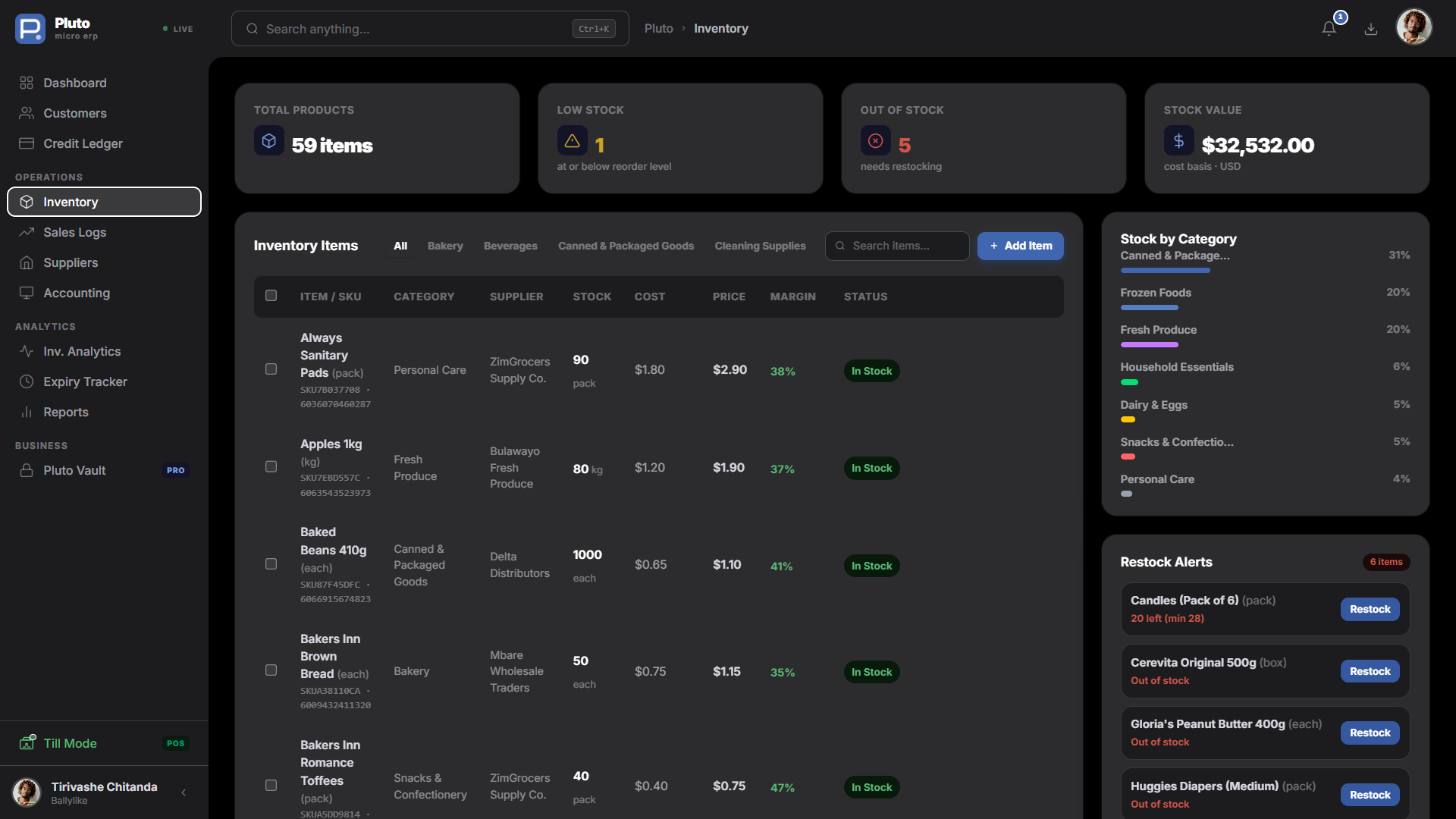Click the Frozen Foods progress bar
Viewport: 1456px width, 819px height.
point(1149,308)
